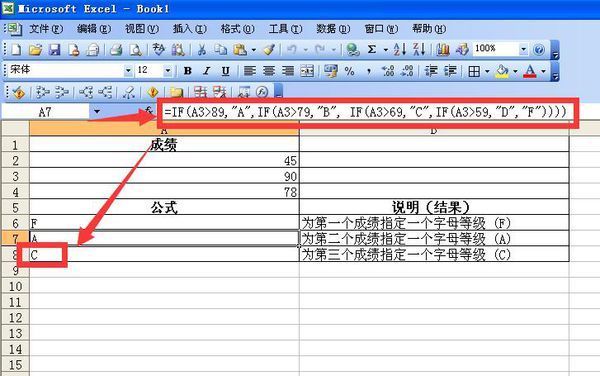The width and height of the screenshot is (600, 376).
Task: Insert hyperlink with globe icon
Action: tap(352, 50)
